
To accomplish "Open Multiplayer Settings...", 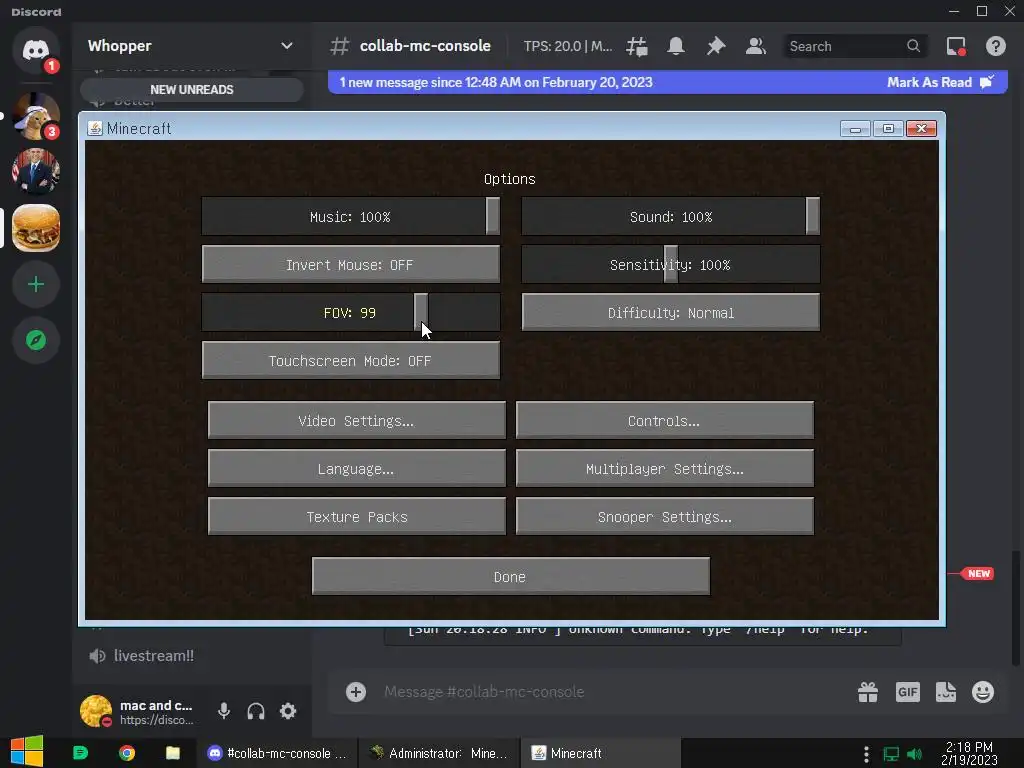I will tap(665, 469).
